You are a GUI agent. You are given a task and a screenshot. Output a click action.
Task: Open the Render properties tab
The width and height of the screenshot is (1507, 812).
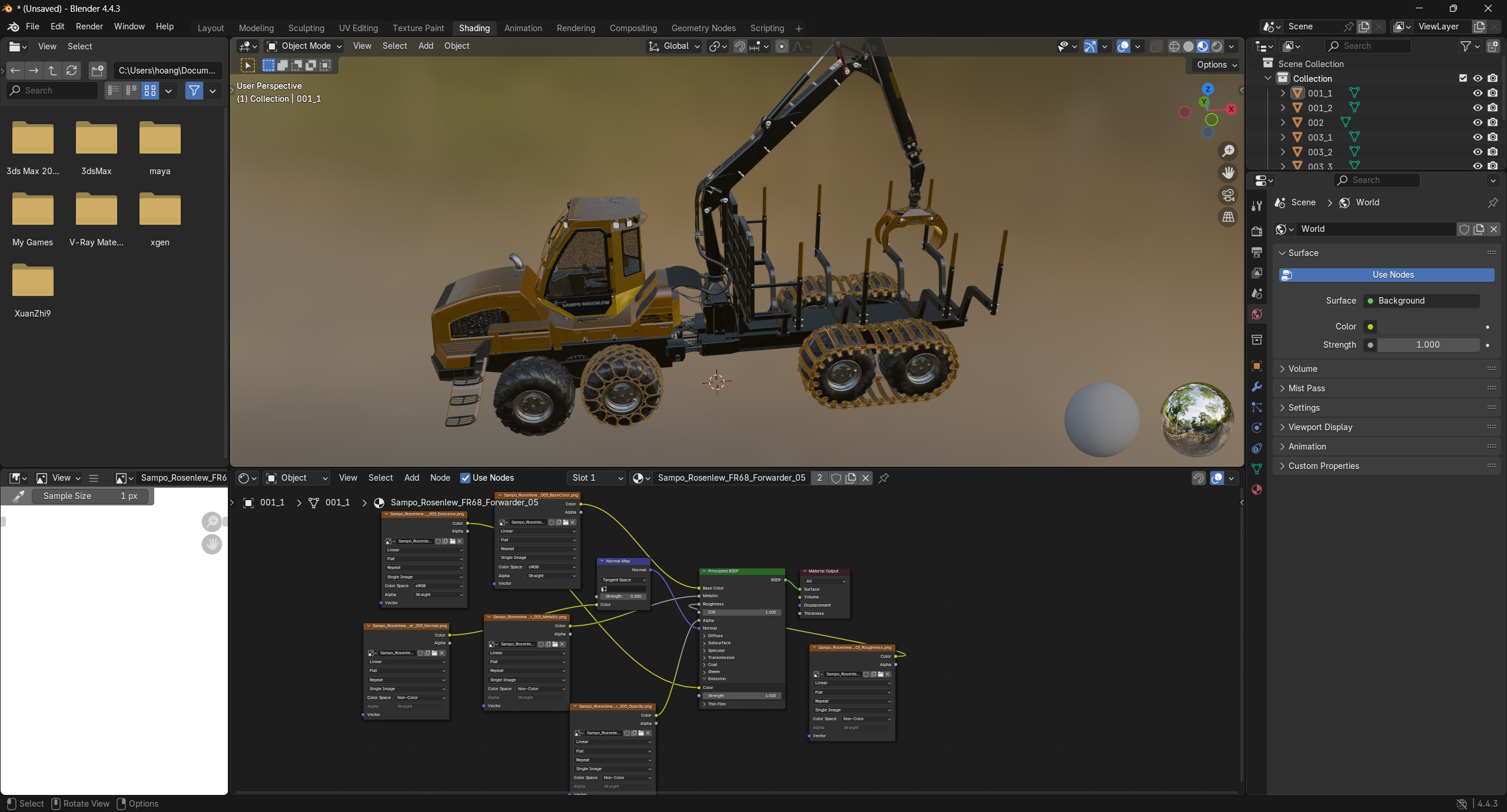[x=1257, y=231]
